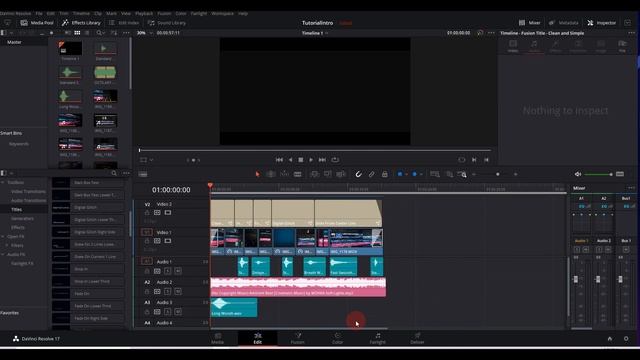The image size is (640, 360).
Task: Click the Detail Zoom icon
Action: click(x=449, y=174)
